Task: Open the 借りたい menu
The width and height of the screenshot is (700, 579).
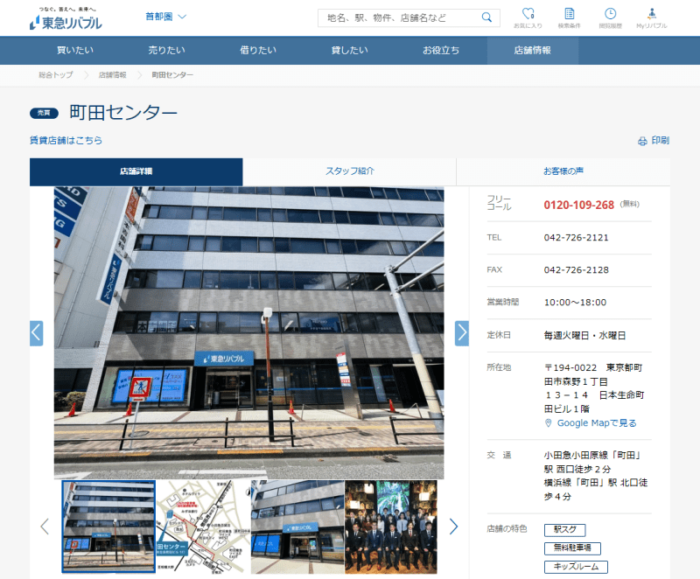Action: [258, 50]
